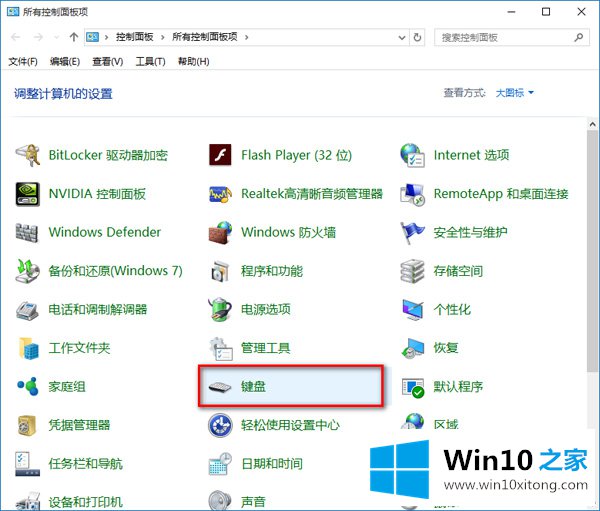Open the 电源选项 text link
Screen dimensions: 600x511
pos(266,309)
